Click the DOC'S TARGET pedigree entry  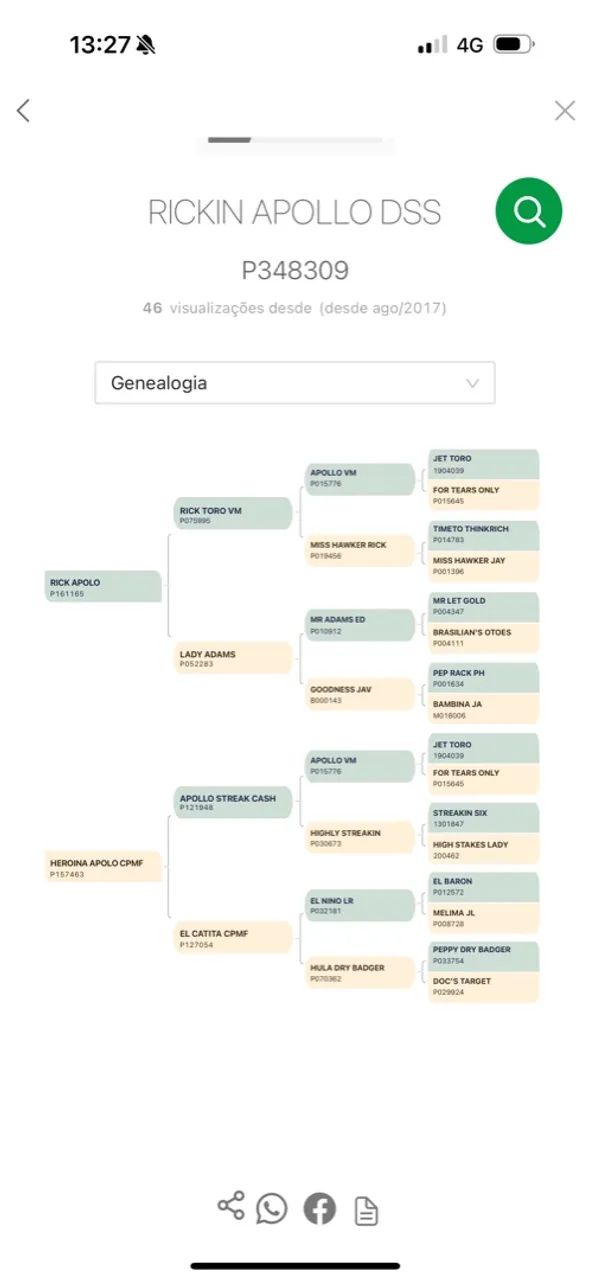click(484, 986)
